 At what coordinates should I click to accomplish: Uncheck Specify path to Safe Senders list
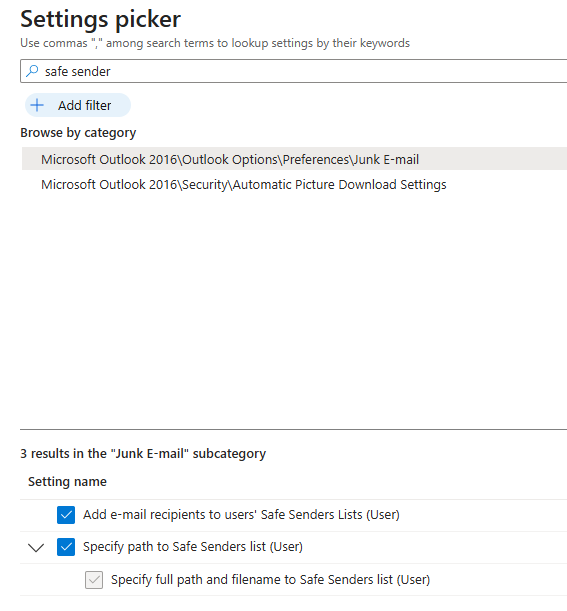click(x=66, y=547)
